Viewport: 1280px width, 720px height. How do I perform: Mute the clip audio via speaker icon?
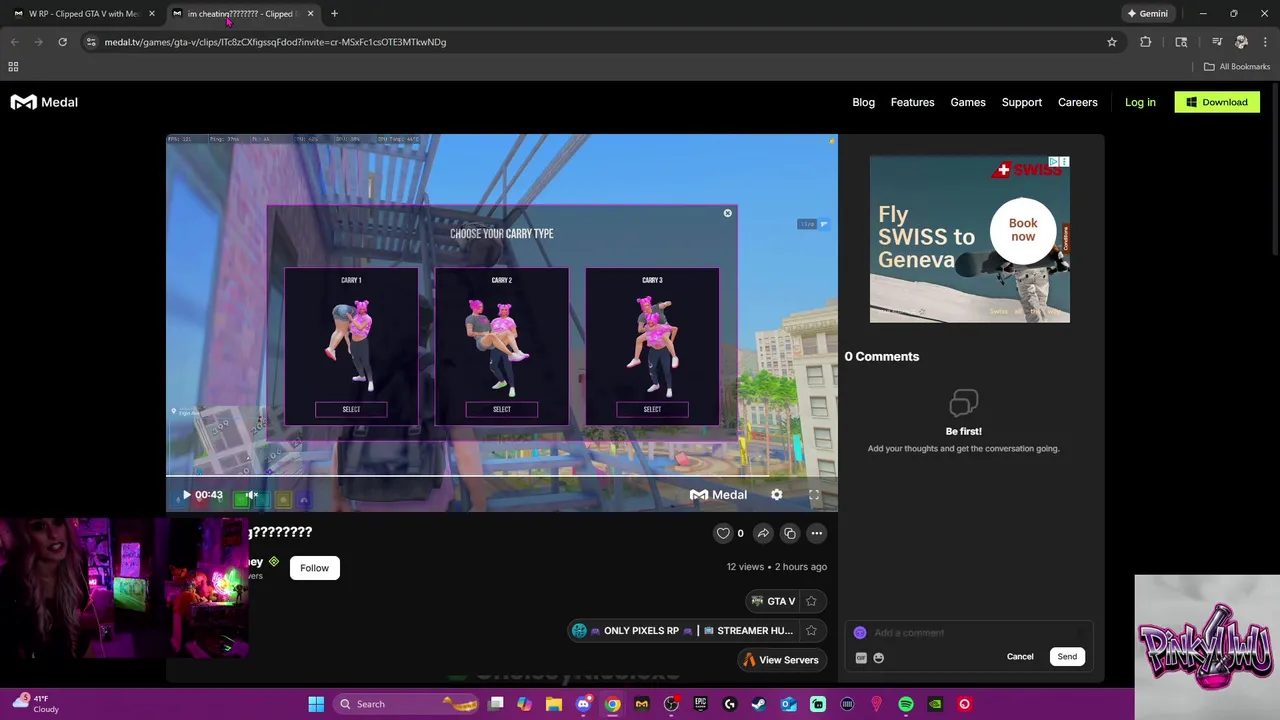(x=252, y=495)
